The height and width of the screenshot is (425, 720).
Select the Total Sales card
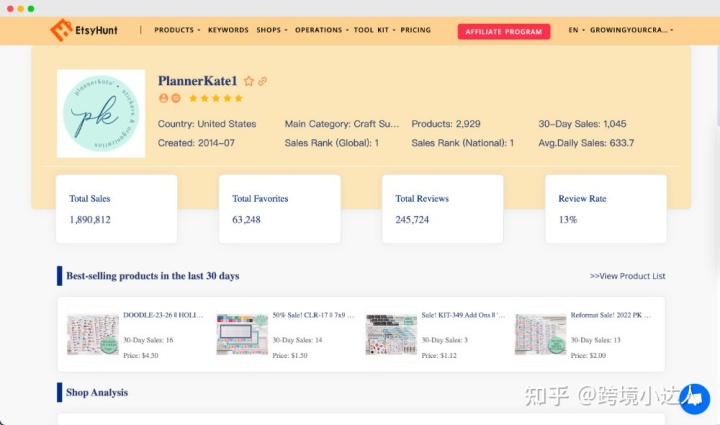(x=117, y=209)
